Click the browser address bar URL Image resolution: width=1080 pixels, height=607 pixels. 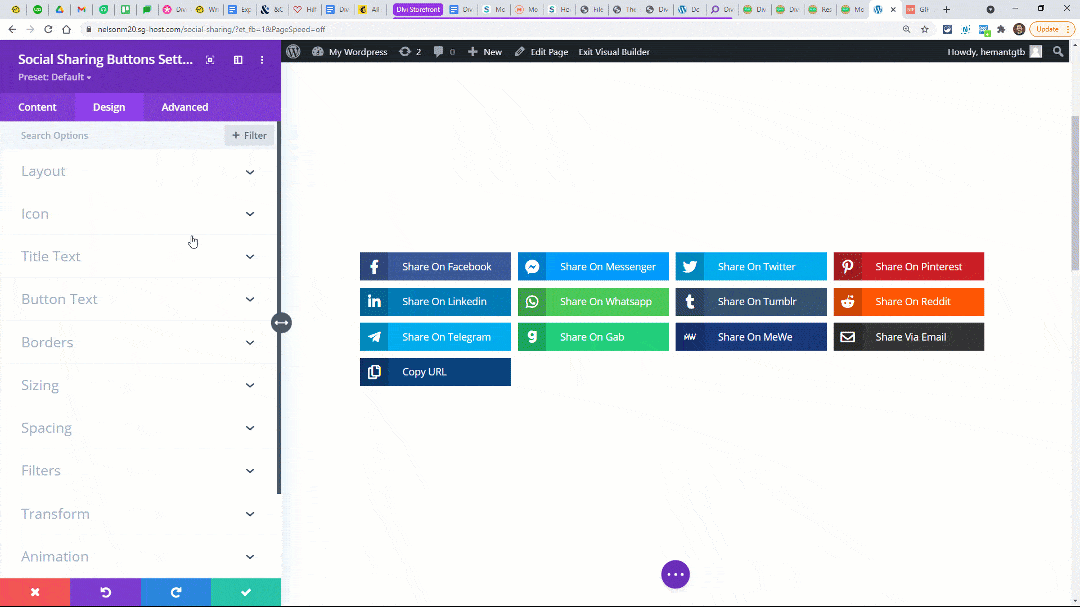211,30
